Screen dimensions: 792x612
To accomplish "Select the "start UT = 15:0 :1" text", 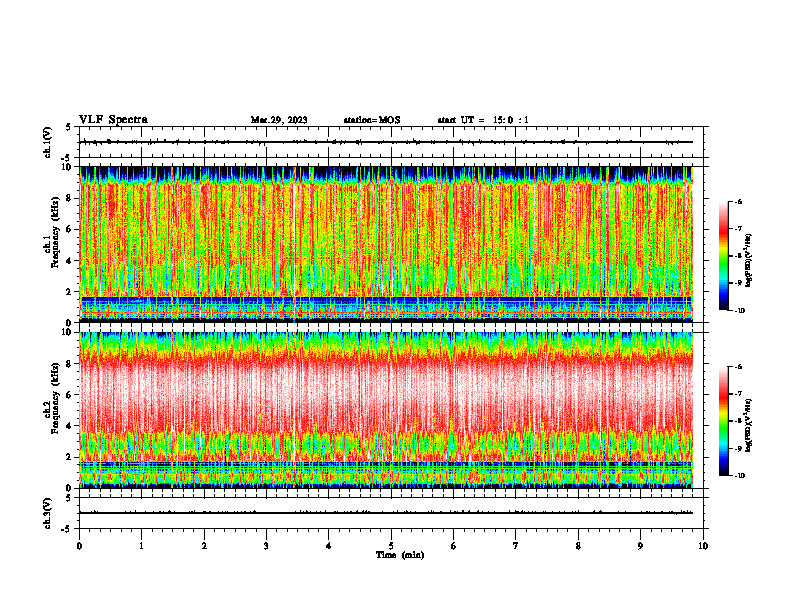I will click(483, 120).
